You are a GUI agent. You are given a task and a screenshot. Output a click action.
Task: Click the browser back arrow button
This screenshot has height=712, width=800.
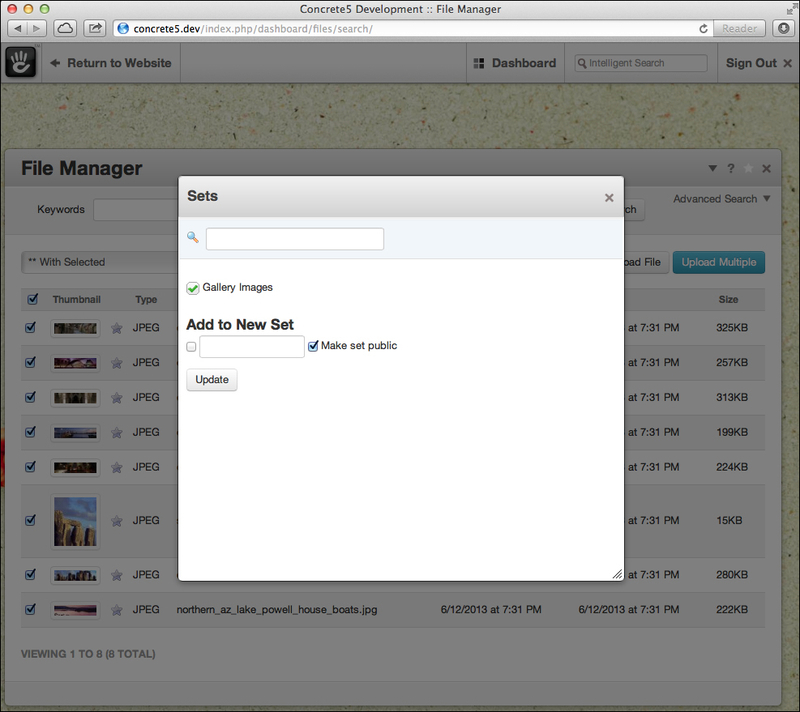coord(18,28)
